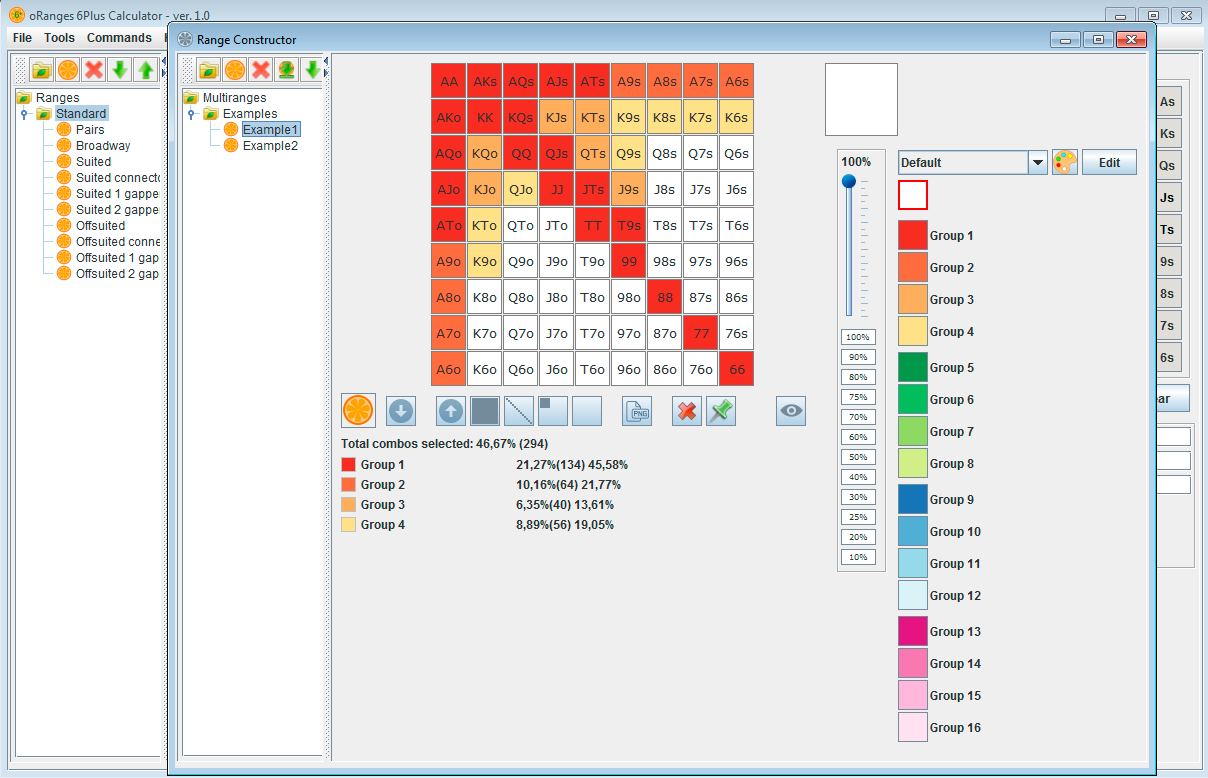
Task: Toggle the range preview with the eye icon
Action: click(790, 410)
